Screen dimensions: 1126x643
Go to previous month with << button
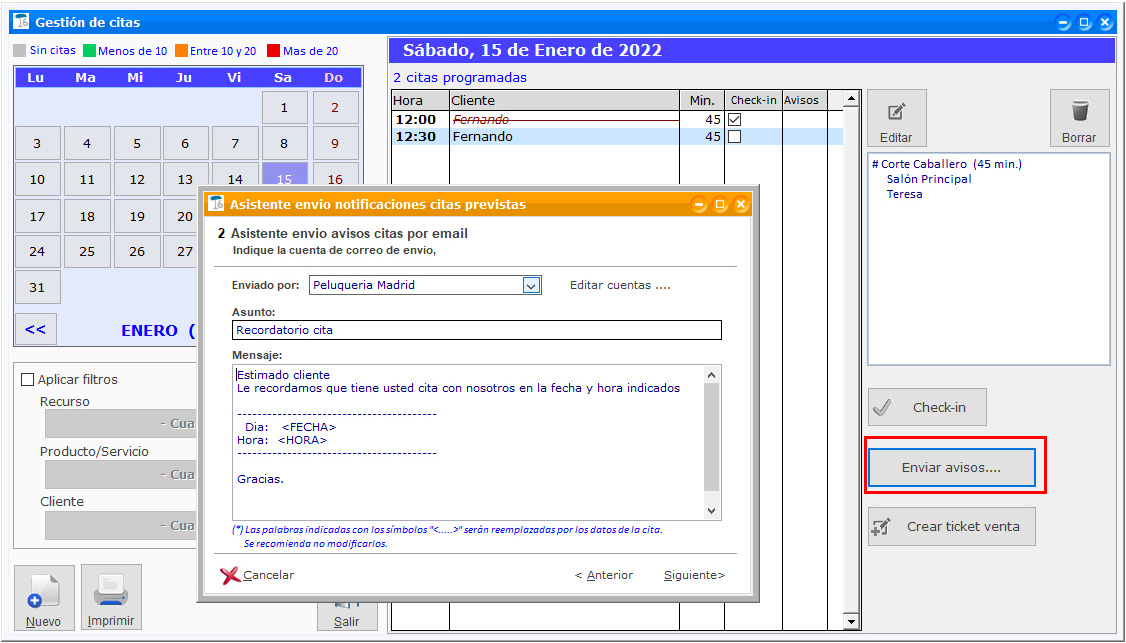[x=35, y=330]
